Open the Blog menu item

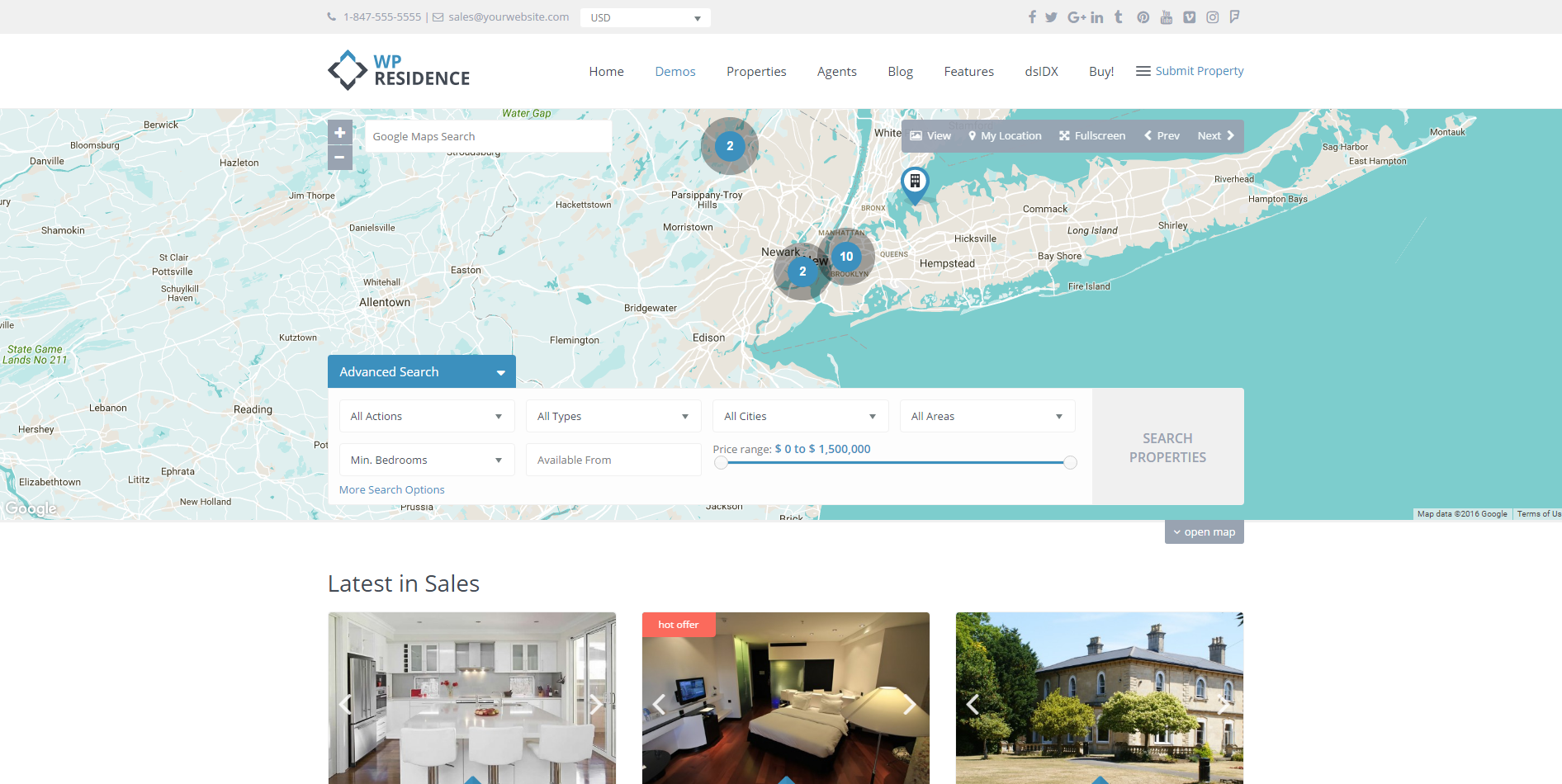[x=901, y=72]
